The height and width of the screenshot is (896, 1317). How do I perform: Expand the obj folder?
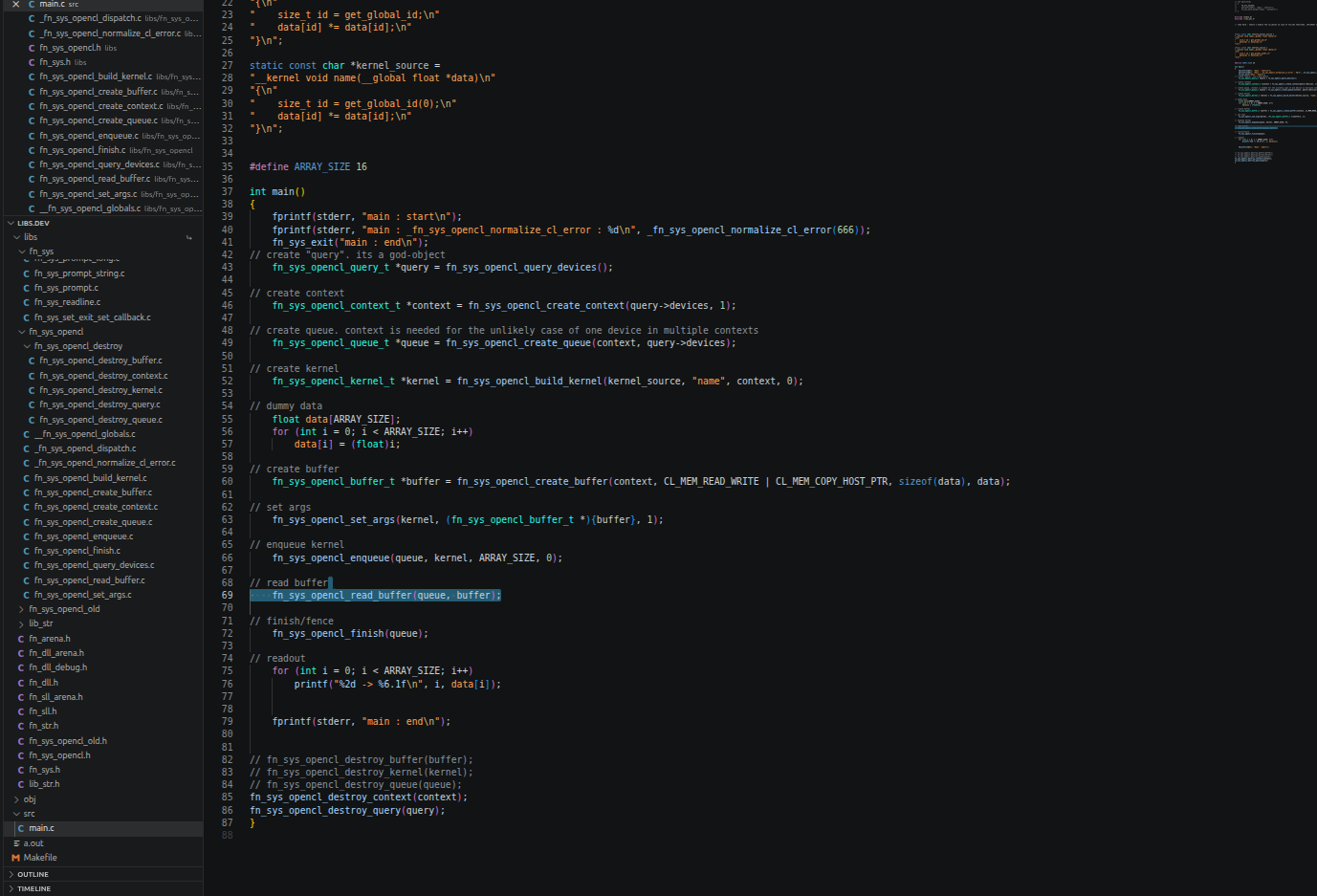point(16,799)
